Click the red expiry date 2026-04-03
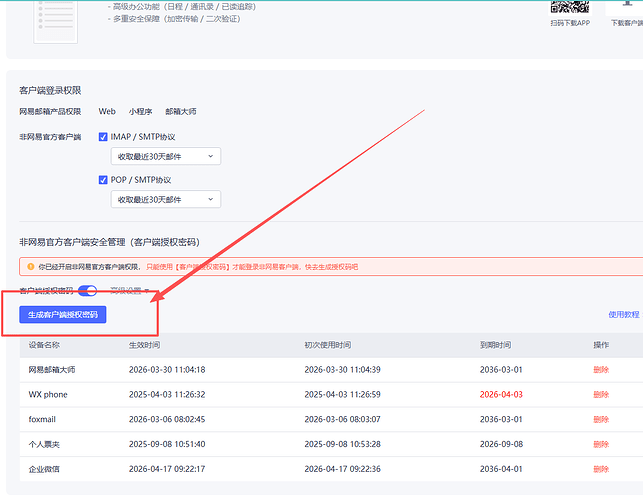This screenshot has height=500, width=643. click(x=501, y=395)
